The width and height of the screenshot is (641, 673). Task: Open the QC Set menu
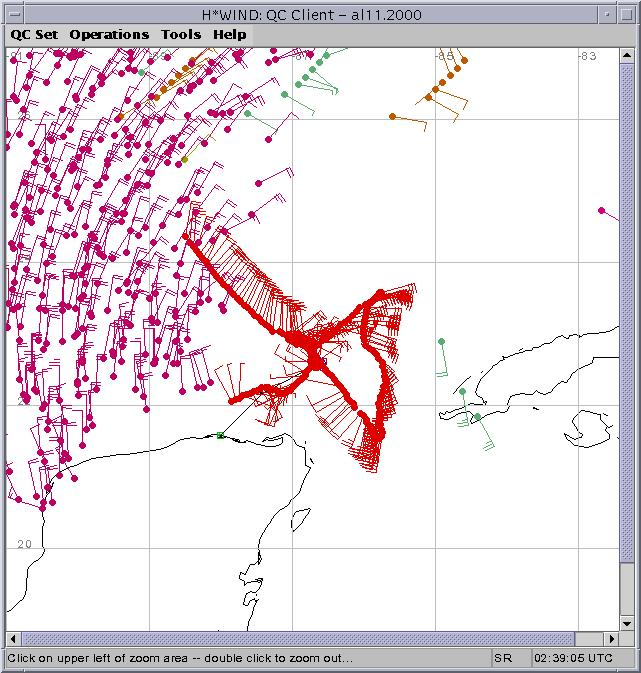(x=34, y=34)
